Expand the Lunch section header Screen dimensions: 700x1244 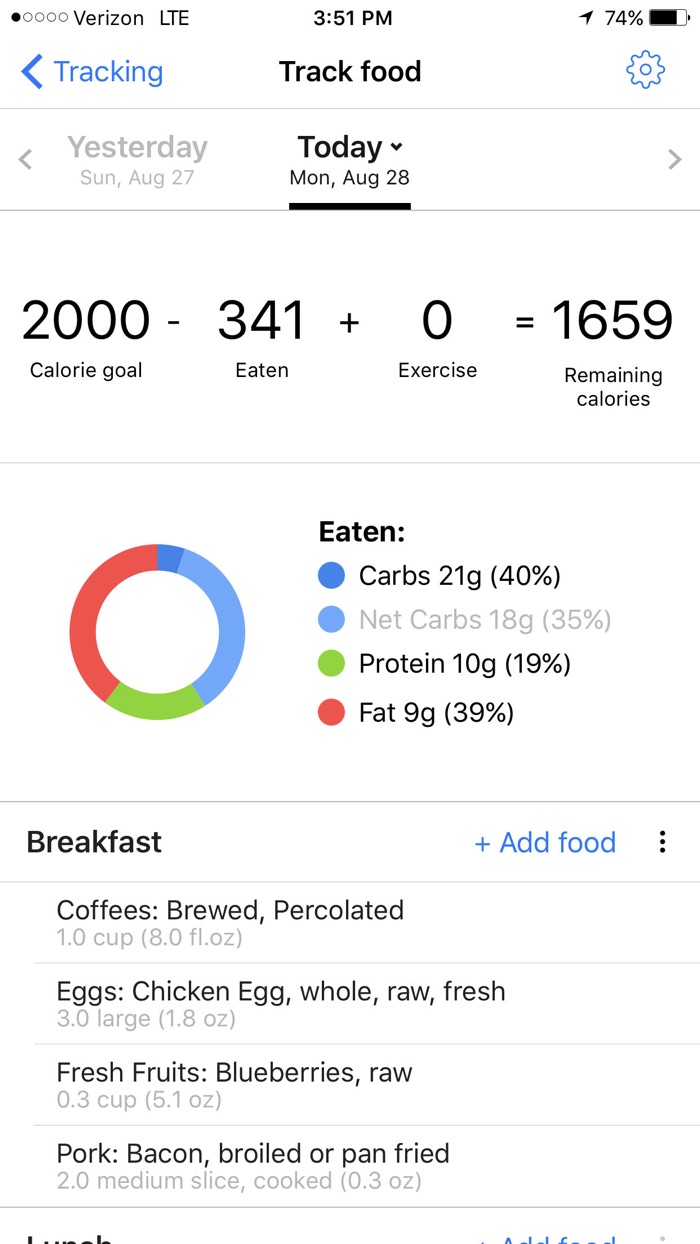click(x=70, y=1237)
